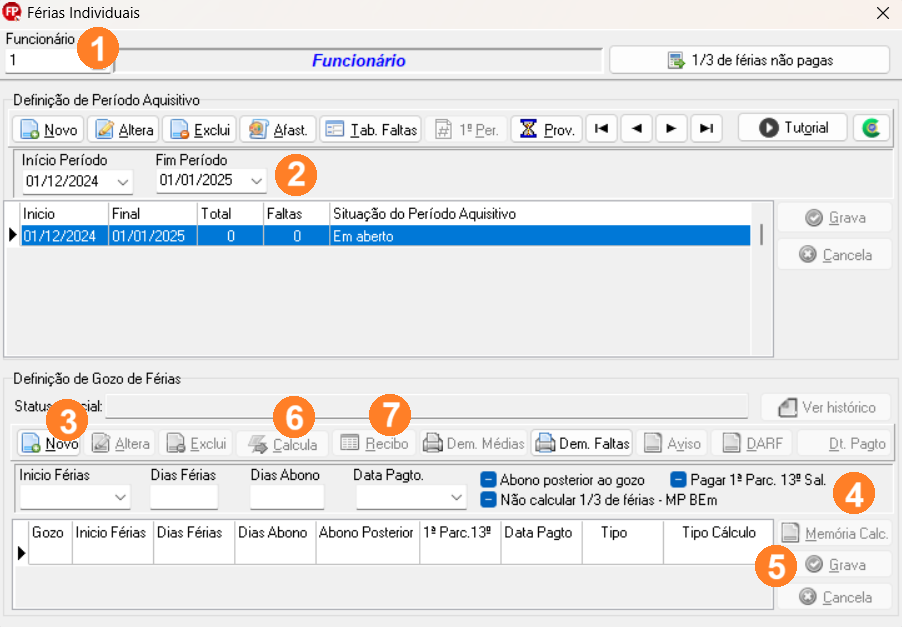This screenshot has height=627, width=902.
Task: Open the Tab. Faltas table
Action: [x=370, y=129]
